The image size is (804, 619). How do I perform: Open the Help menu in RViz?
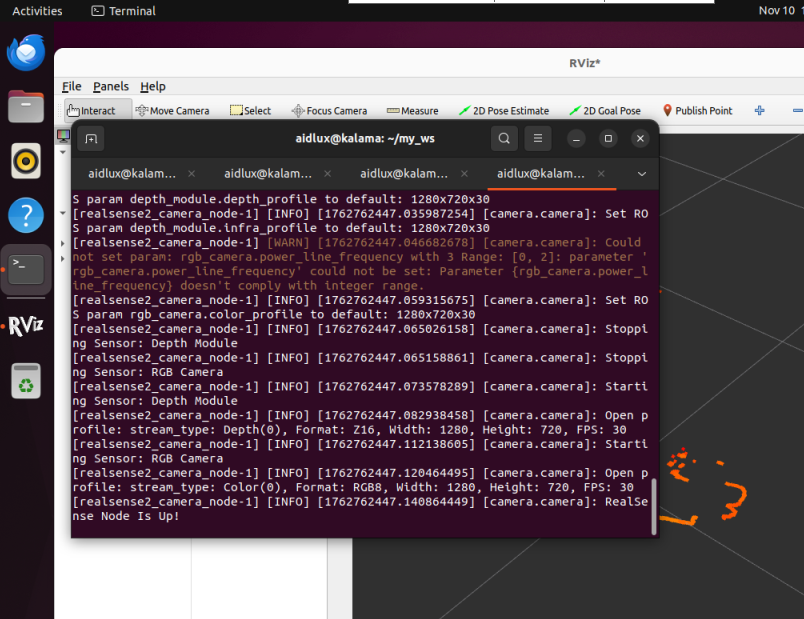coord(152,86)
